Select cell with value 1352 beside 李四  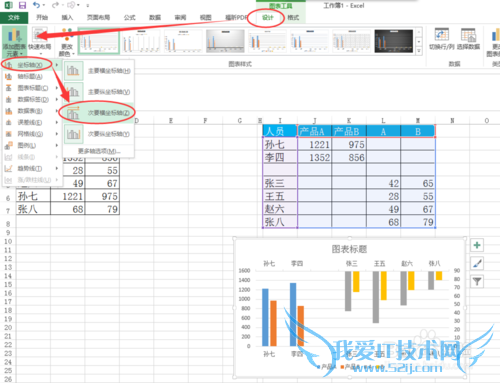[314, 157]
